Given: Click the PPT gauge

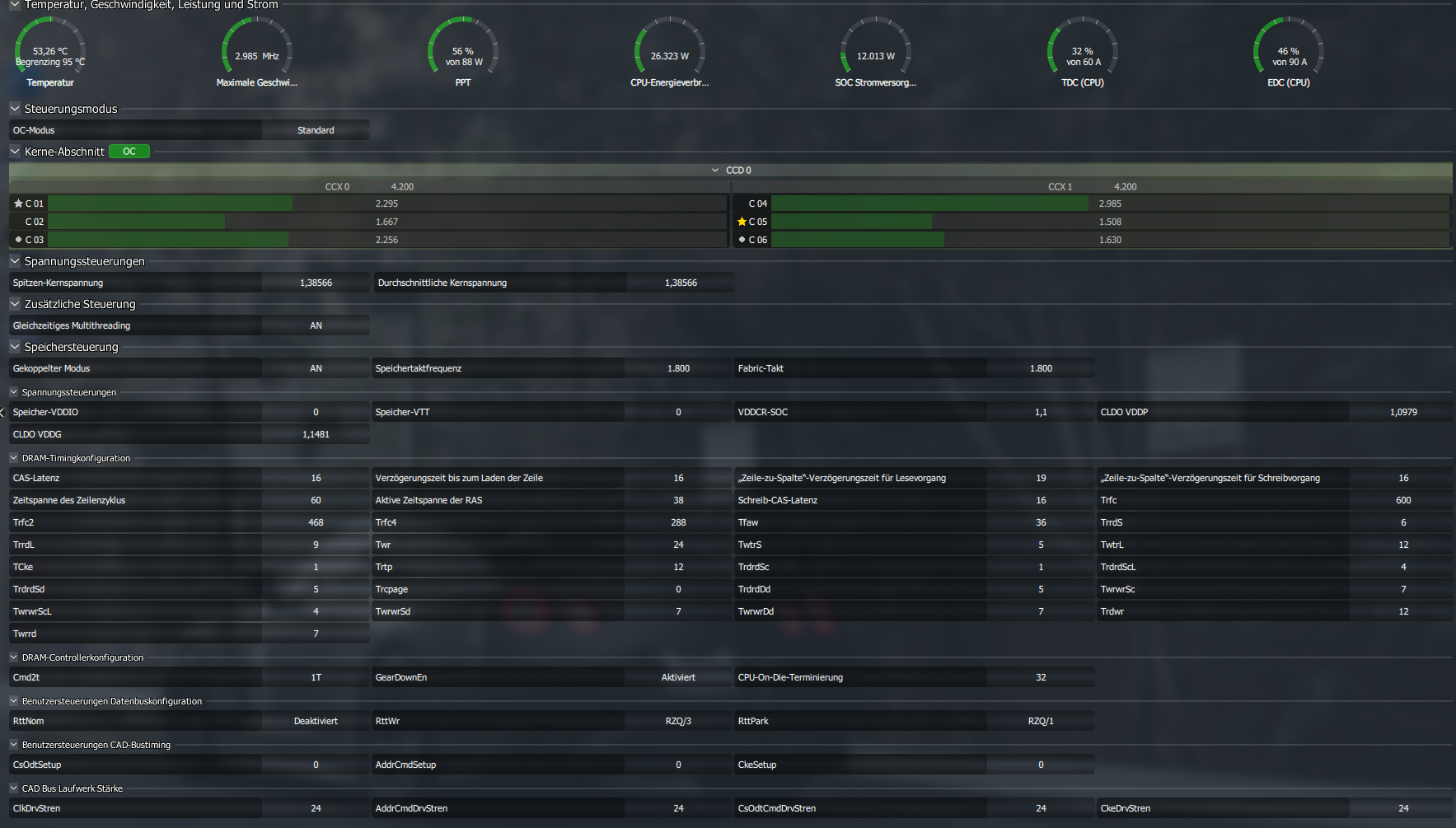Looking at the screenshot, I should point(464,52).
